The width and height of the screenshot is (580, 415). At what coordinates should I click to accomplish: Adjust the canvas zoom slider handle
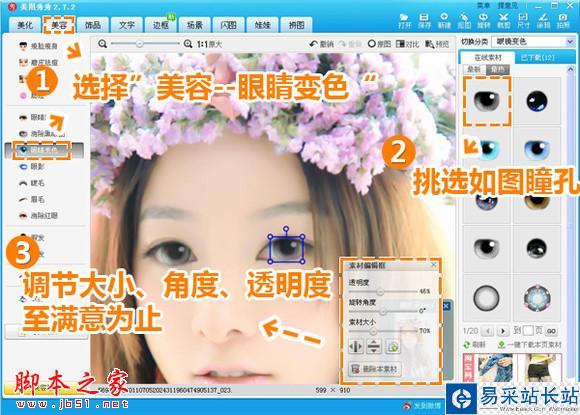point(139,44)
